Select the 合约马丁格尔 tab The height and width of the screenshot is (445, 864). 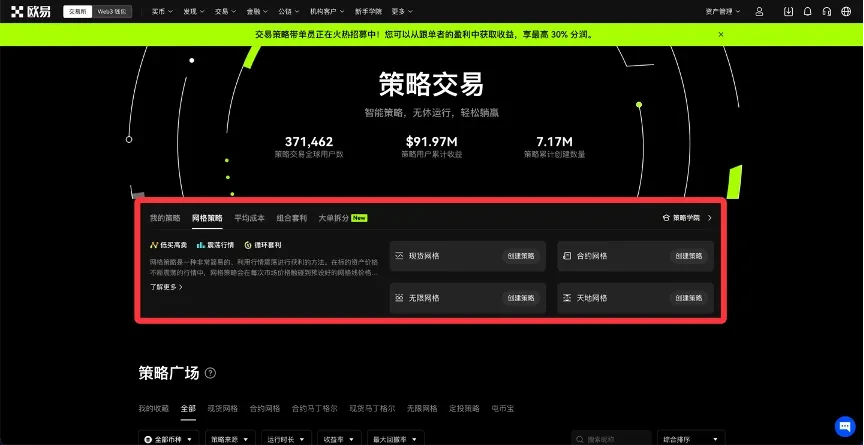tap(314, 408)
